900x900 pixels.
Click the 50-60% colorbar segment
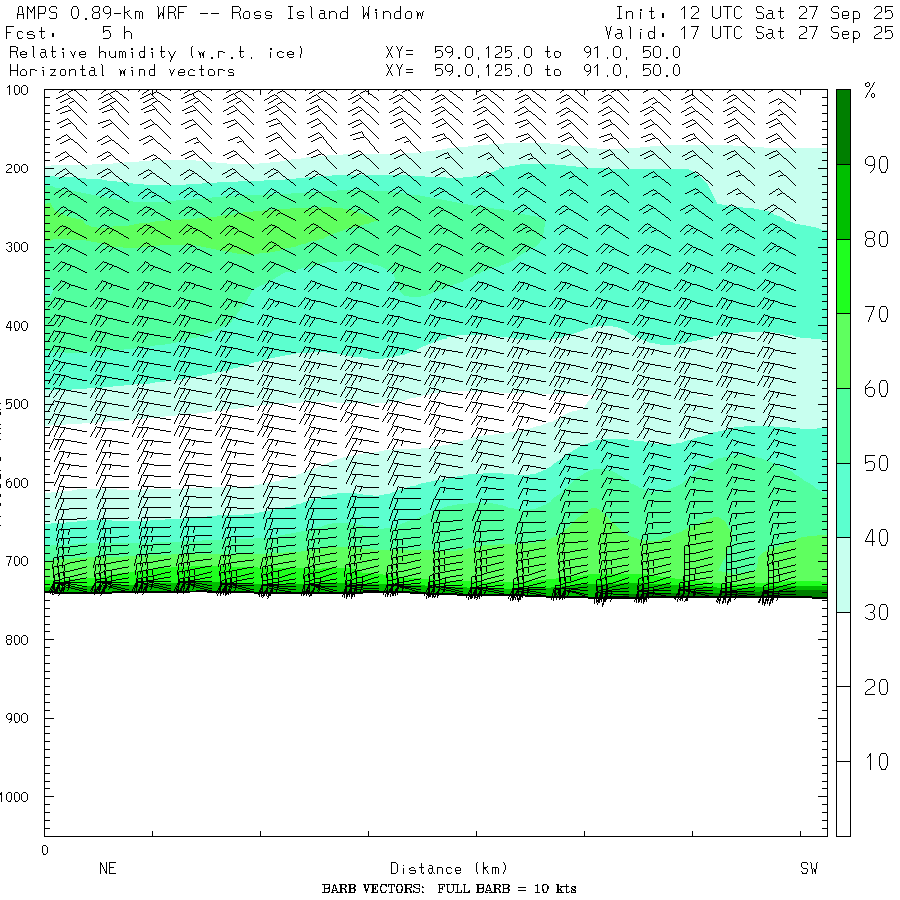843,425
